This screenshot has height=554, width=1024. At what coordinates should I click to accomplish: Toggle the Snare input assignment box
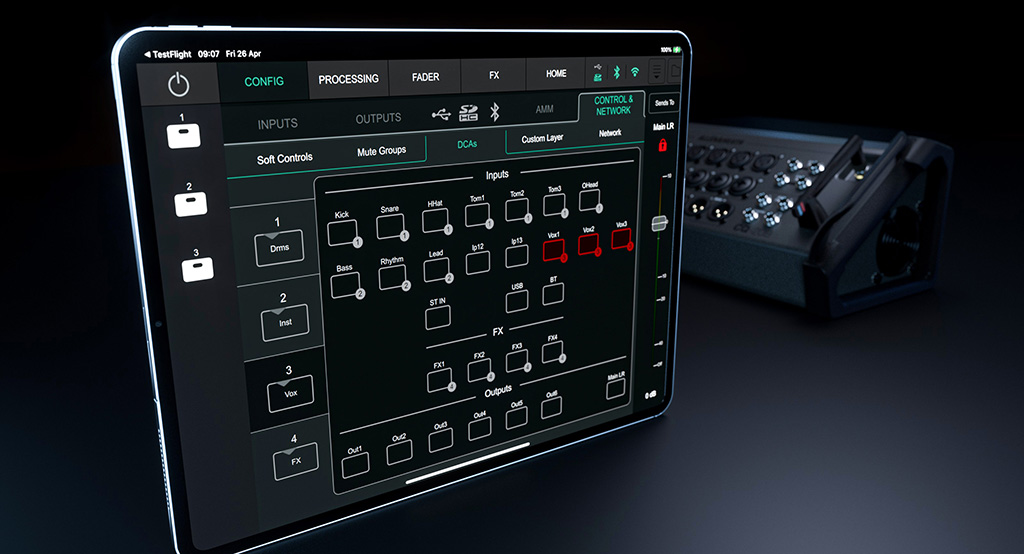391,227
